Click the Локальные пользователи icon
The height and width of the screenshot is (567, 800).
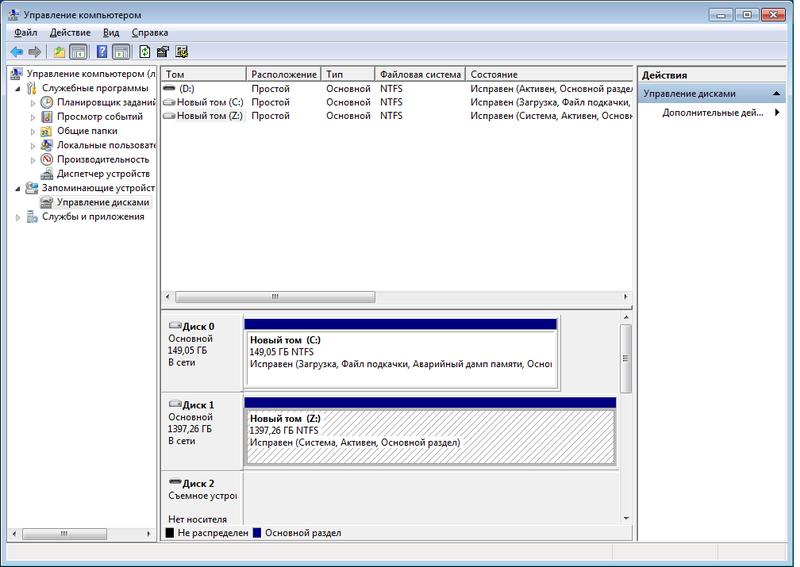pyautogui.click(x=46, y=145)
